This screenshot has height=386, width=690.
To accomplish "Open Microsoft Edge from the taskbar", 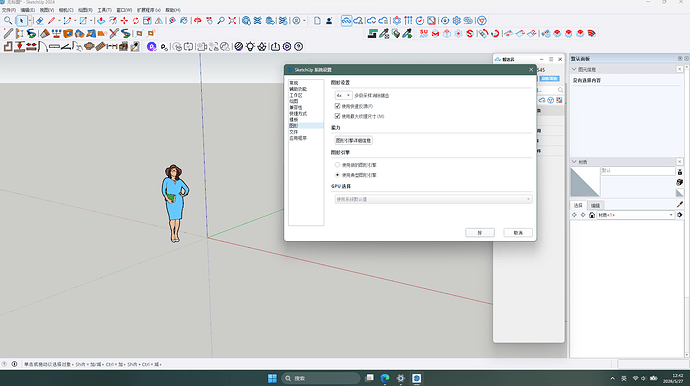I will coord(385,378).
